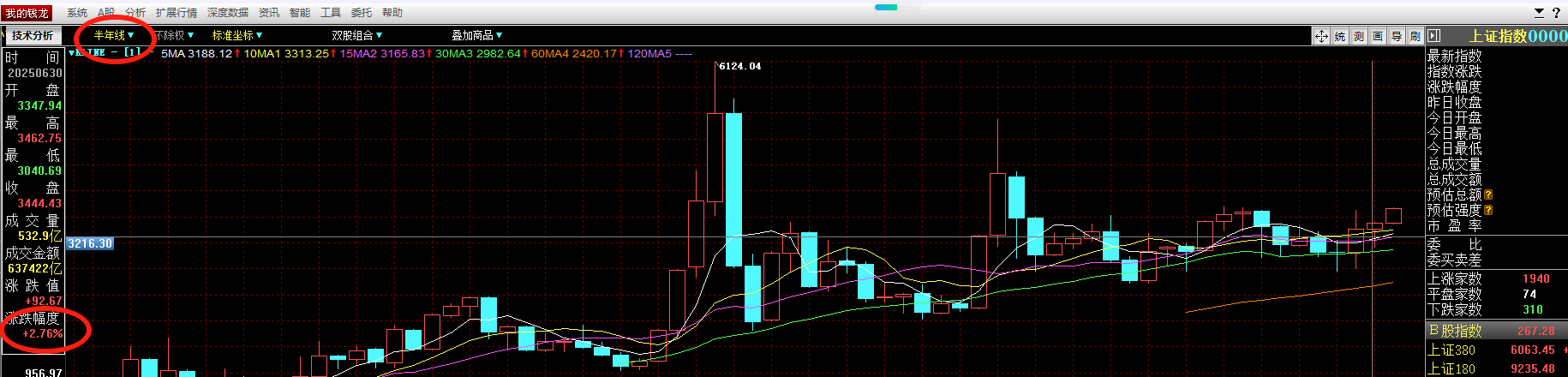Open the 资讯 menu
The height and width of the screenshot is (377, 1568).
pyautogui.click(x=269, y=13)
